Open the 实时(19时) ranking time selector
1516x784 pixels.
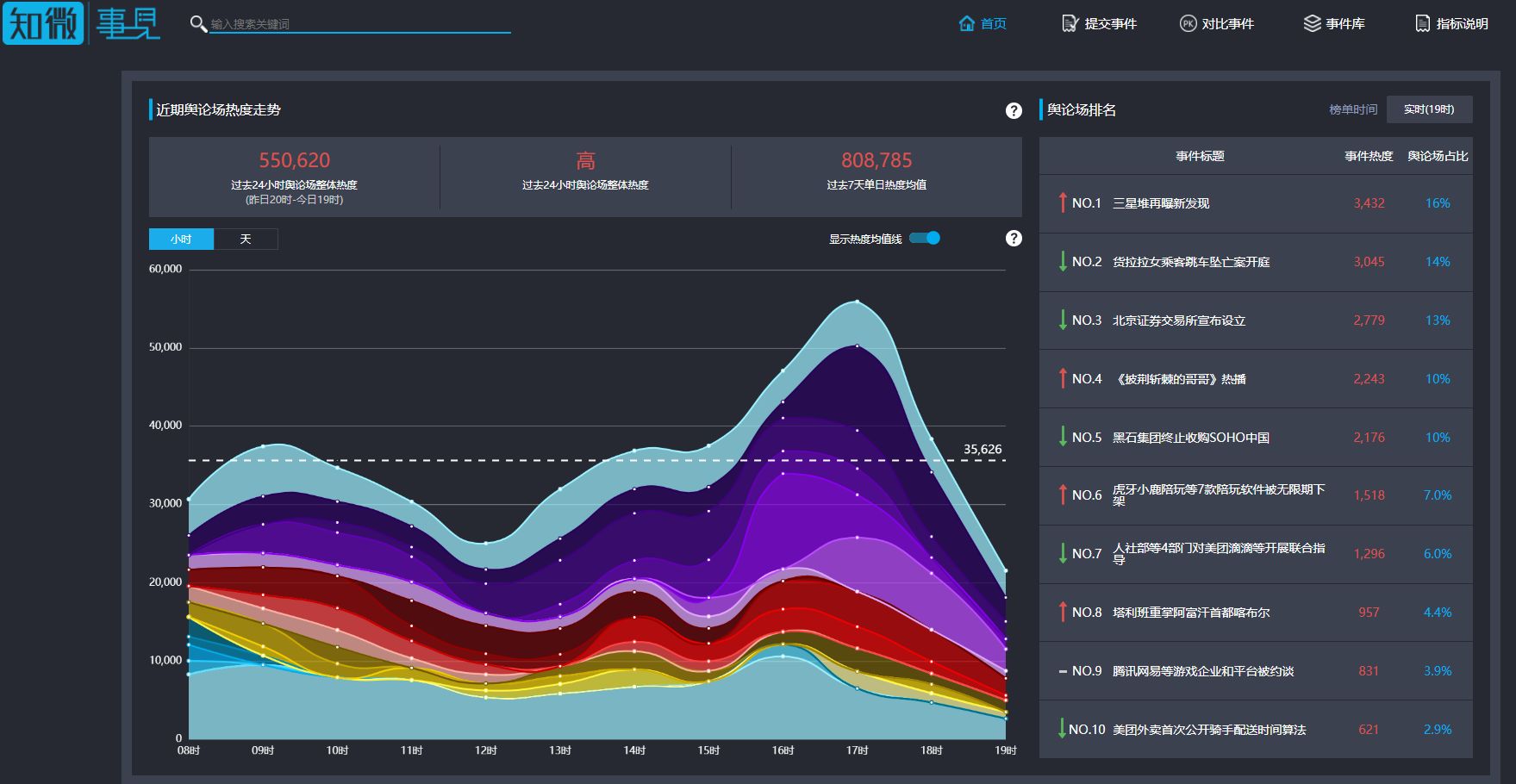click(x=1428, y=109)
